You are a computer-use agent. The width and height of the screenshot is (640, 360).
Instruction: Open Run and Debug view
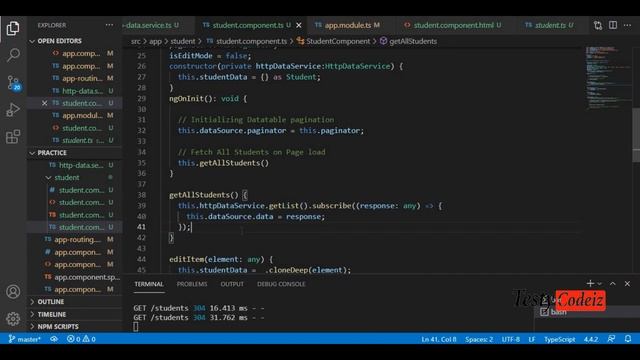tap(13, 109)
